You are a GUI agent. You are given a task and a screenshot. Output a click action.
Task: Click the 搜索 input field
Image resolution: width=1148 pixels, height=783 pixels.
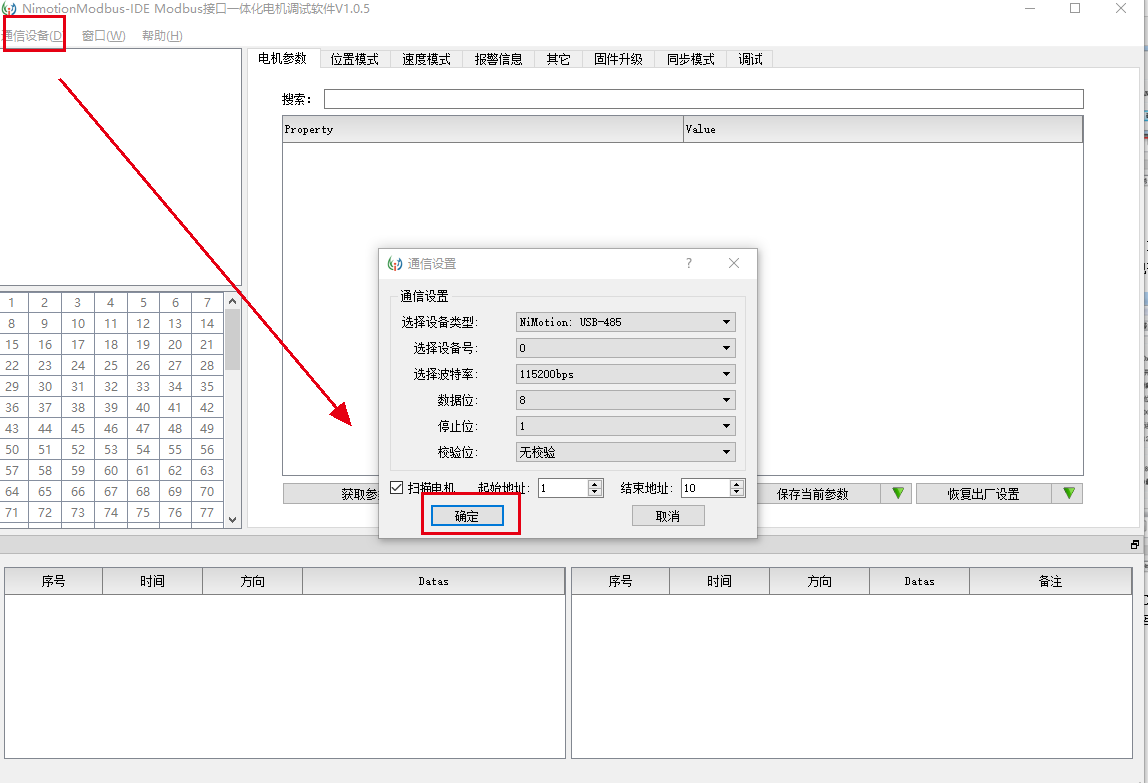point(703,99)
